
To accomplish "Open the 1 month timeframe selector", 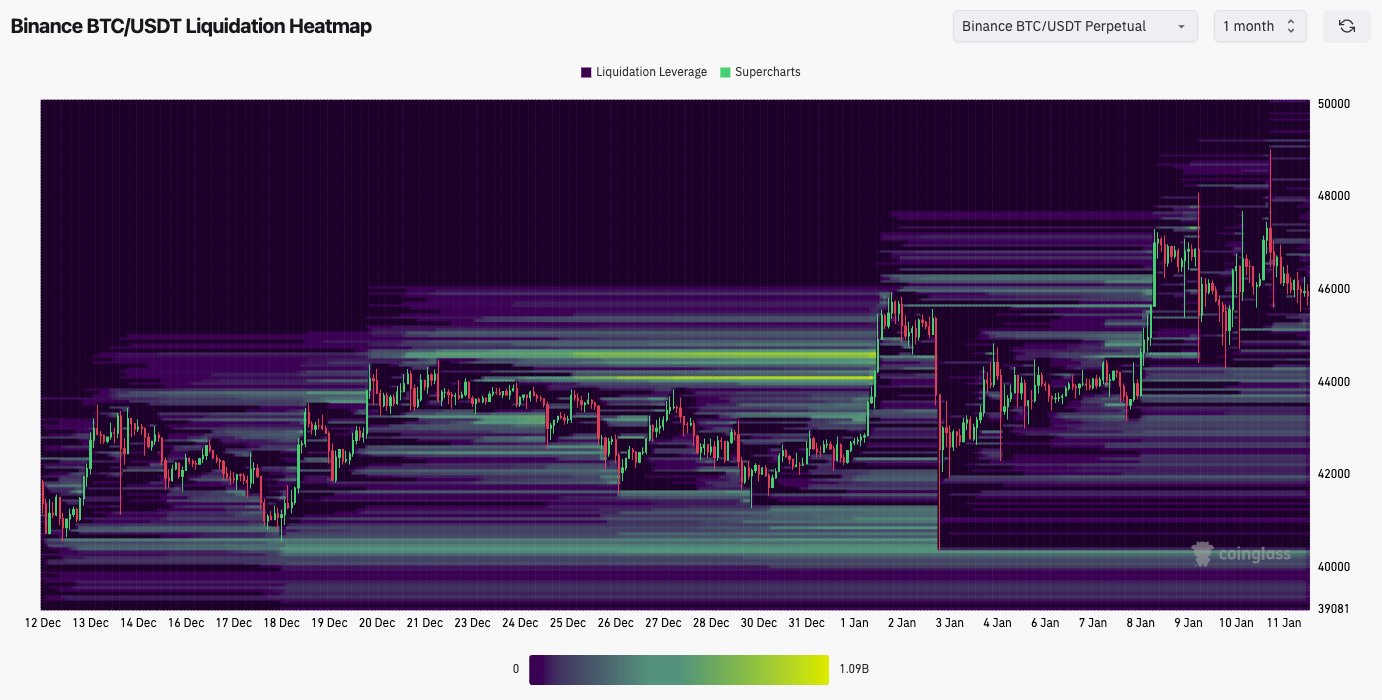I will click(1260, 26).
